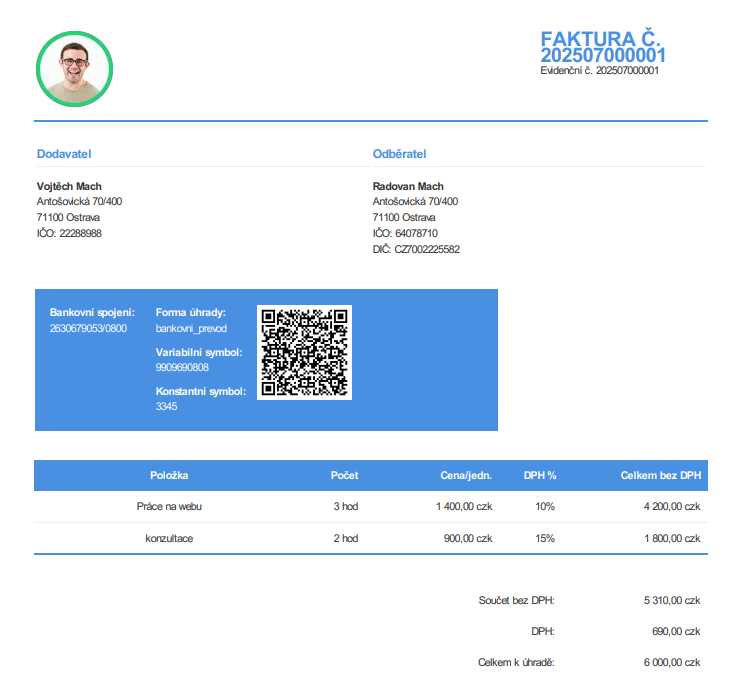743x689 pixels.
Task: Click the Cena/jedn. column header
Action: [x=466, y=475]
